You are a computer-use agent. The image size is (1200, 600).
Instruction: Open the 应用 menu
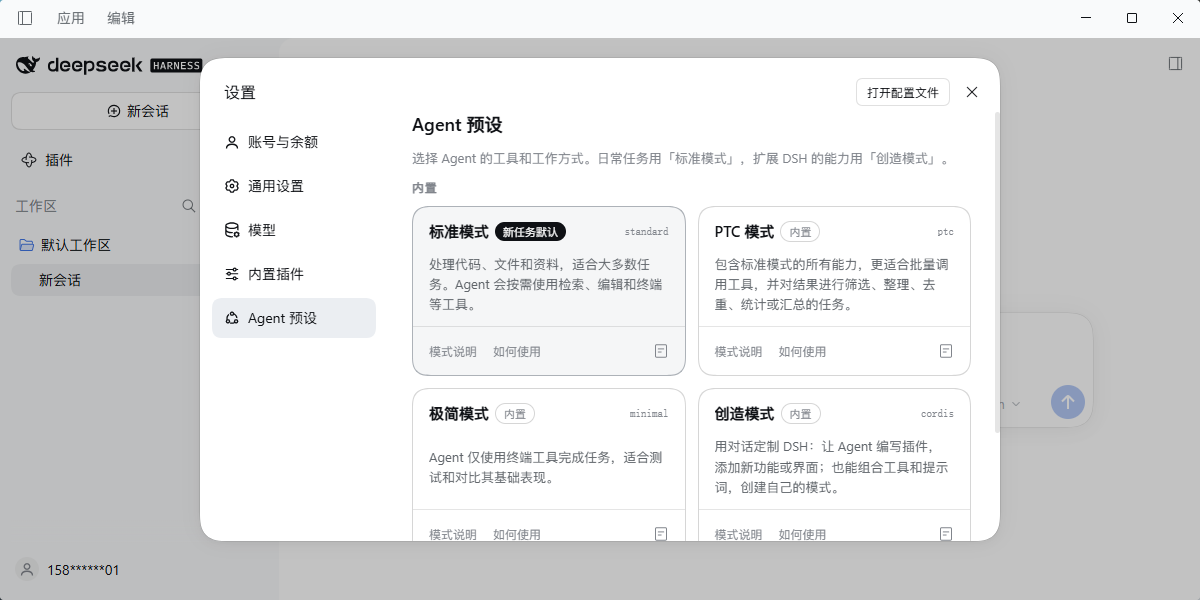point(71,18)
